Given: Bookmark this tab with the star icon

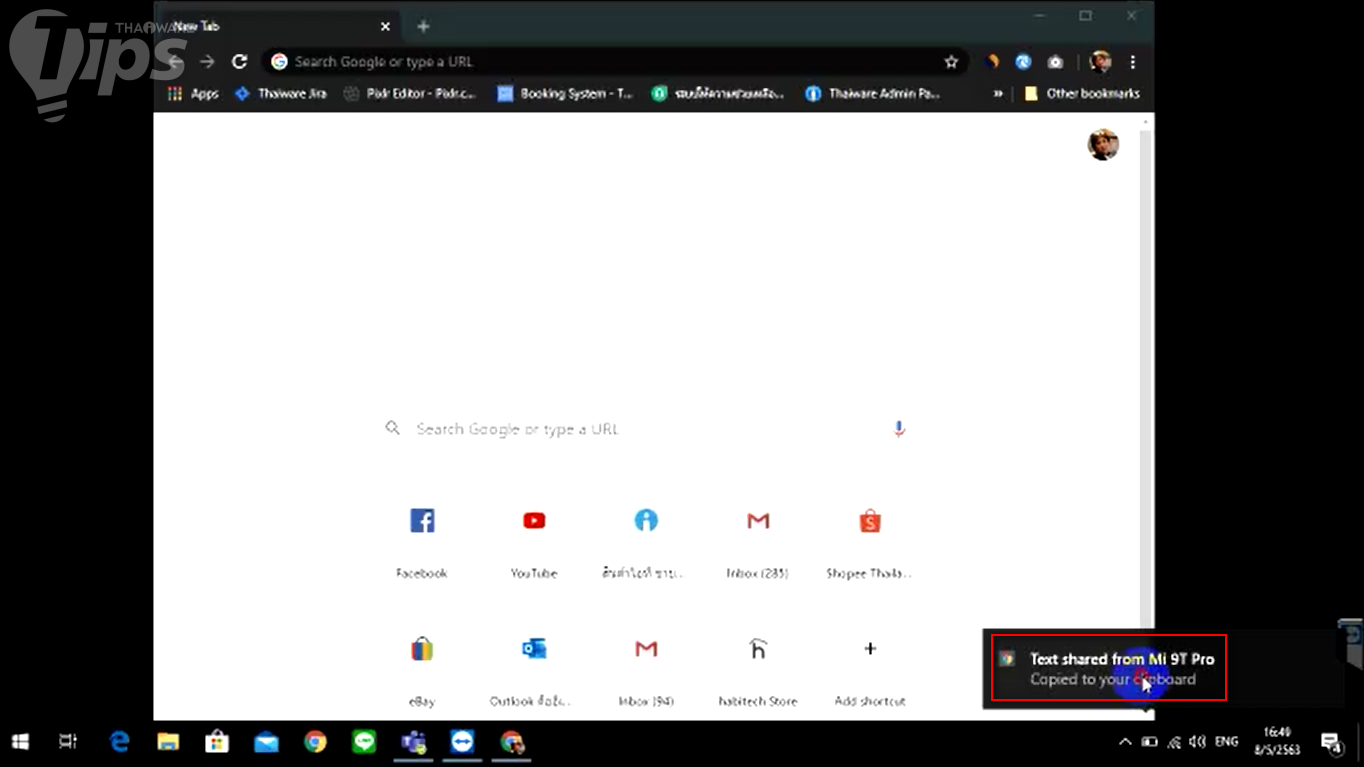Looking at the screenshot, I should [x=951, y=62].
